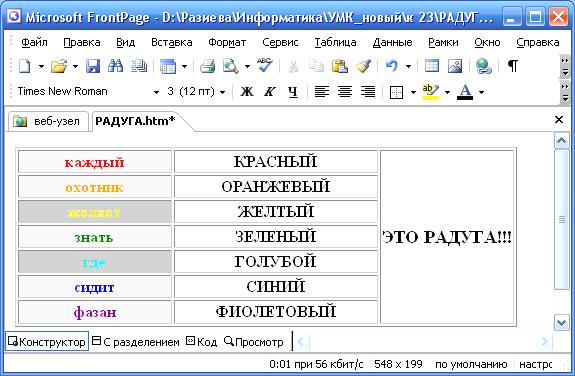
Task: Open highlight color dropdown arrow
Action: click(447, 92)
